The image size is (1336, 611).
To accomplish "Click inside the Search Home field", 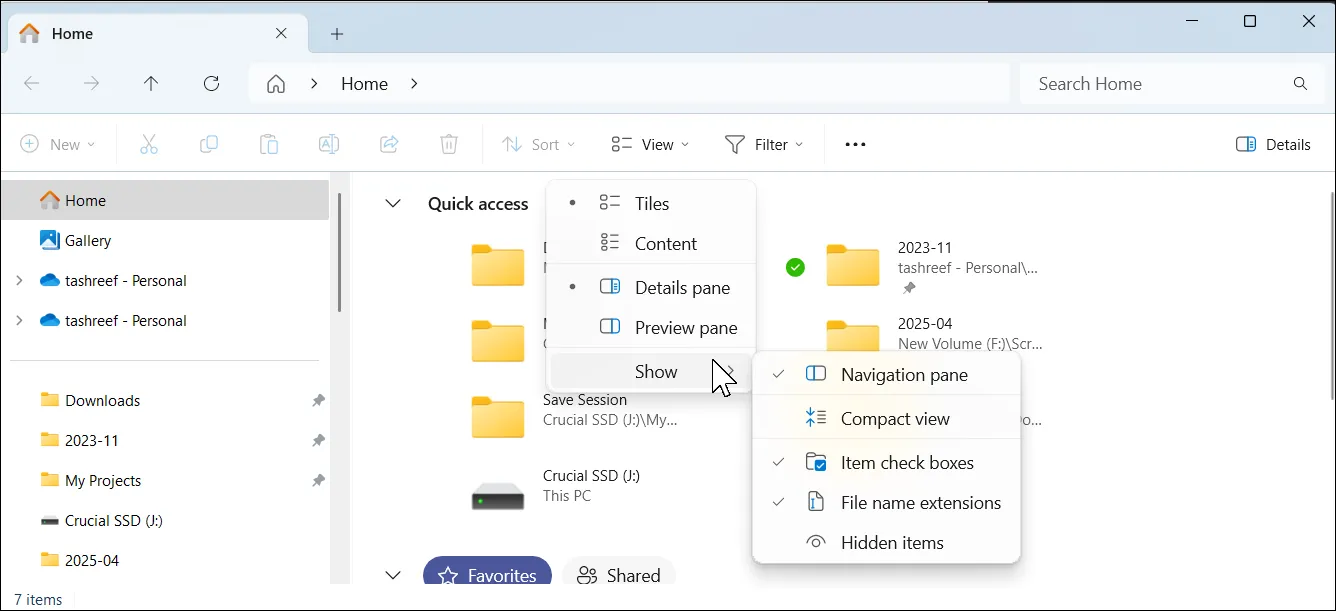I will coord(1150,84).
